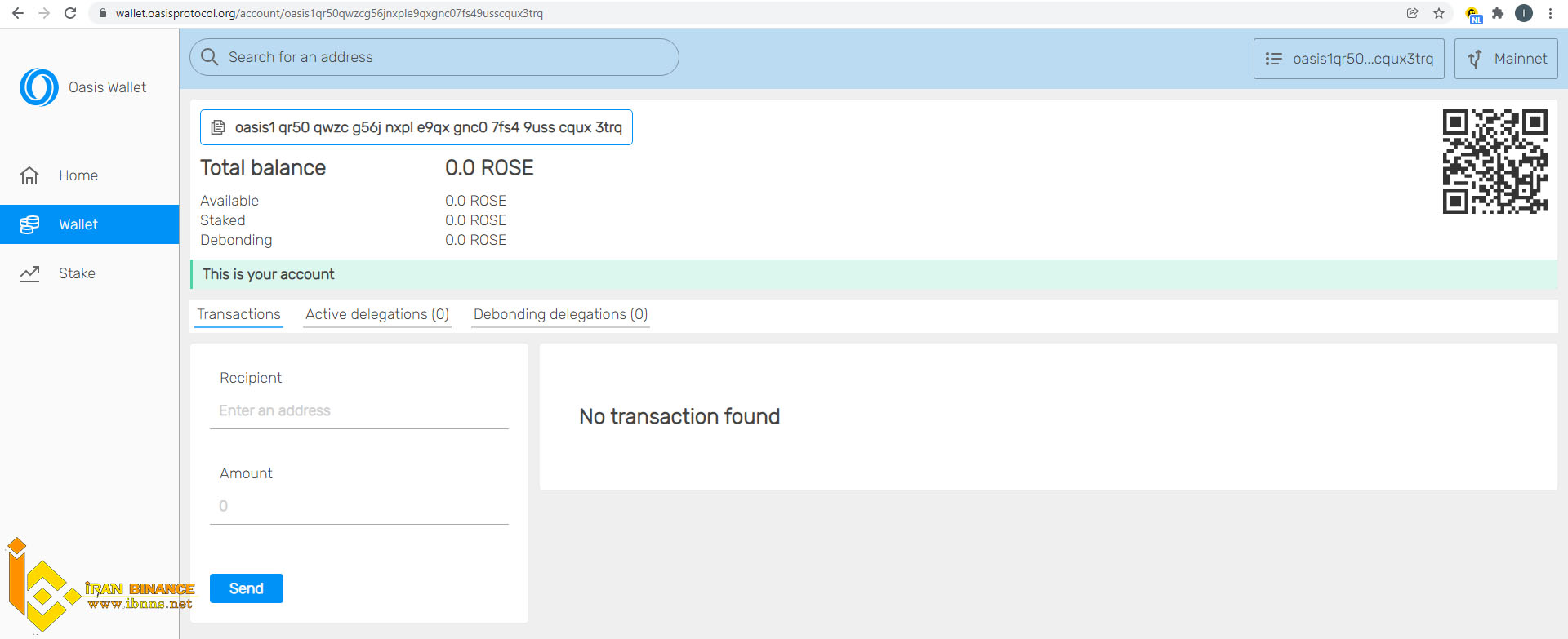The height and width of the screenshot is (639, 1568).
Task: Click the Debonding label
Action: 236,240
